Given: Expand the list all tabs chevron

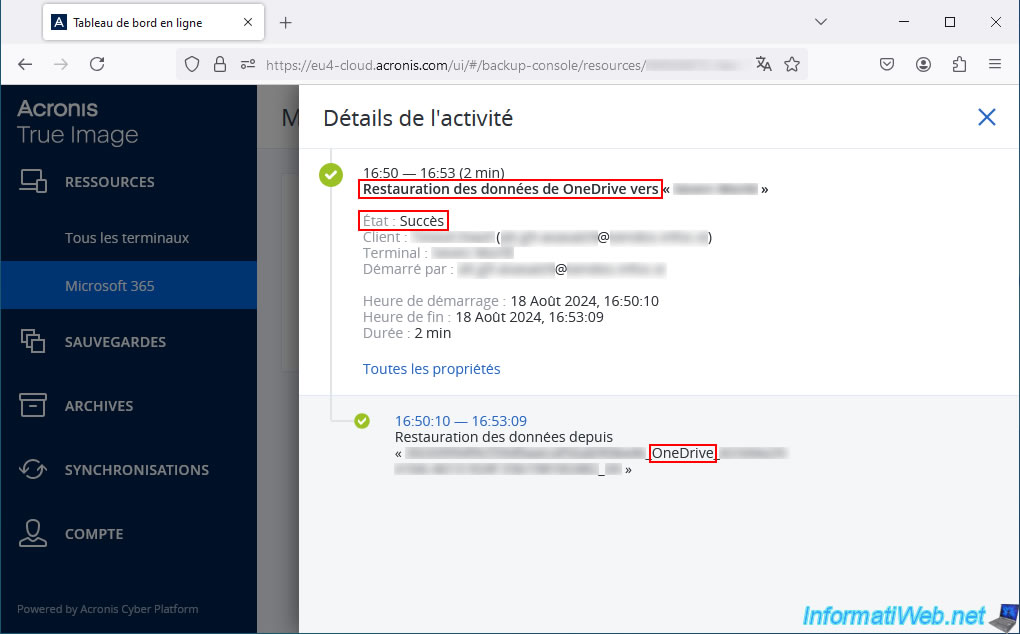Looking at the screenshot, I should [821, 22].
